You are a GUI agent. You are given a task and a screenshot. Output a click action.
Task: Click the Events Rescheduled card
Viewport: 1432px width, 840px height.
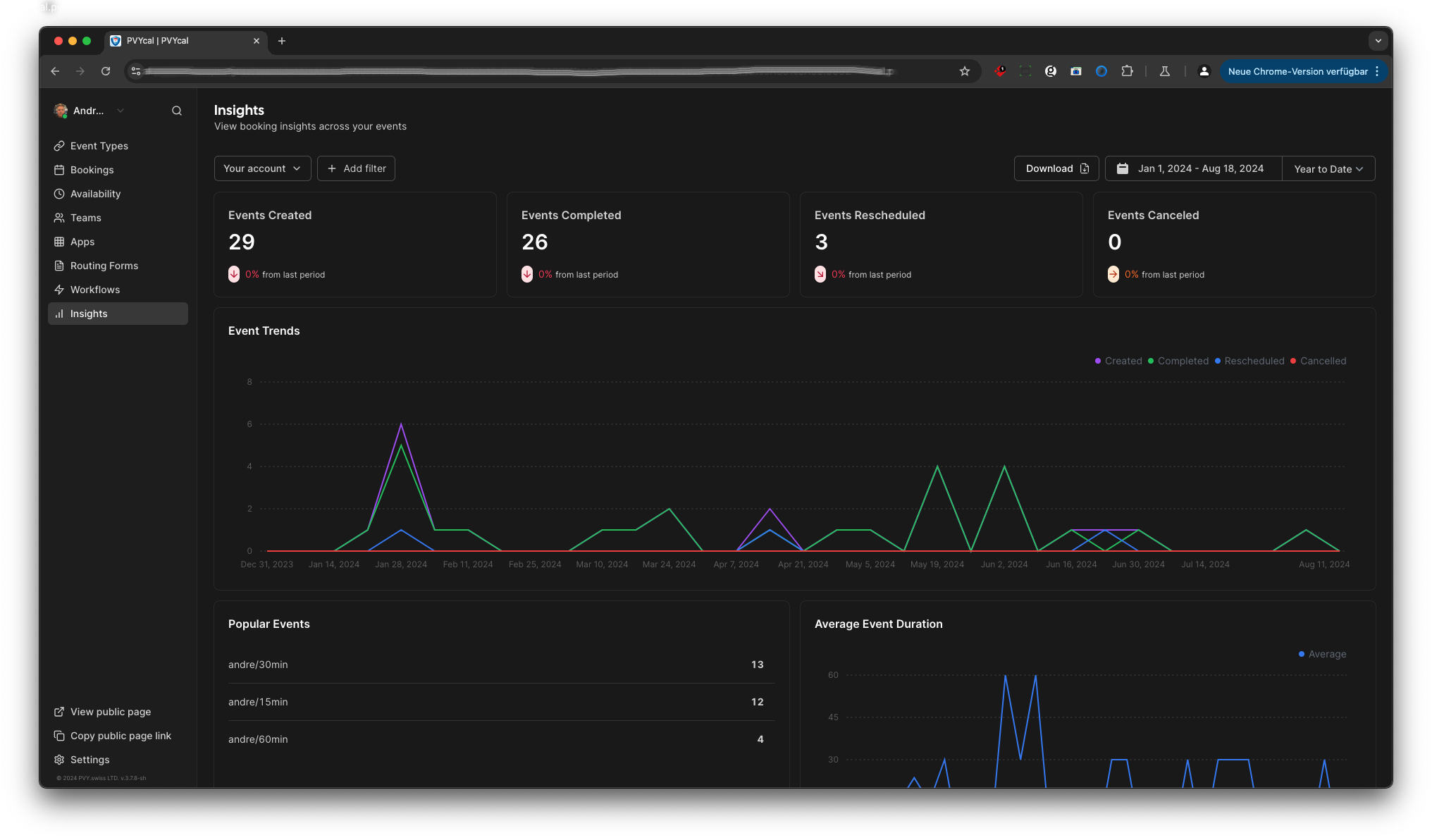click(x=941, y=245)
